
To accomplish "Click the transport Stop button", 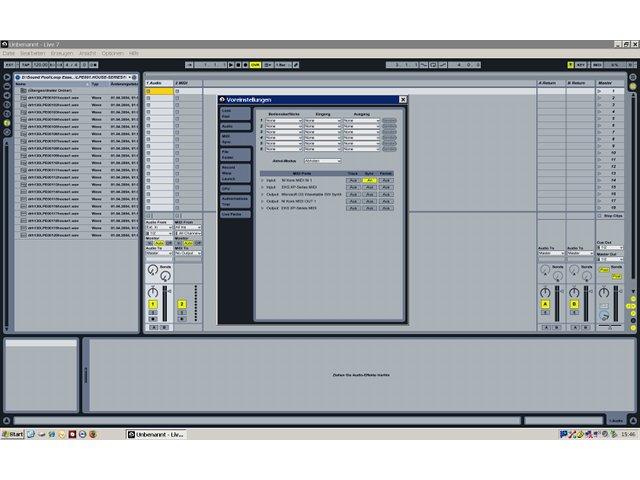I will tap(238, 65).
